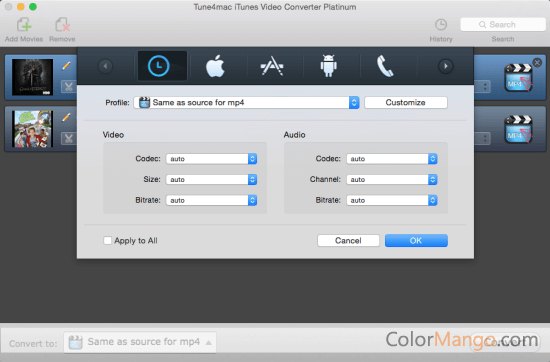This screenshot has width=550, height=362.
Task: Click the stepper on the first movie row
Action: 485,87
